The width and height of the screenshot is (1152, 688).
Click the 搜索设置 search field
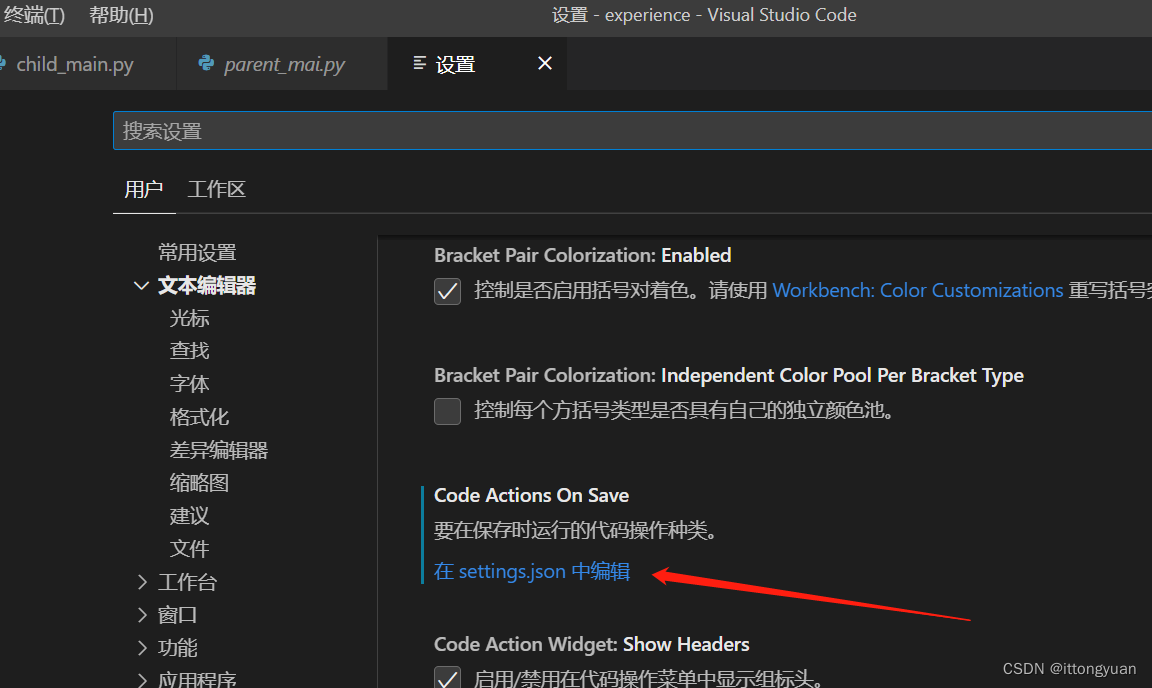tap(630, 131)
